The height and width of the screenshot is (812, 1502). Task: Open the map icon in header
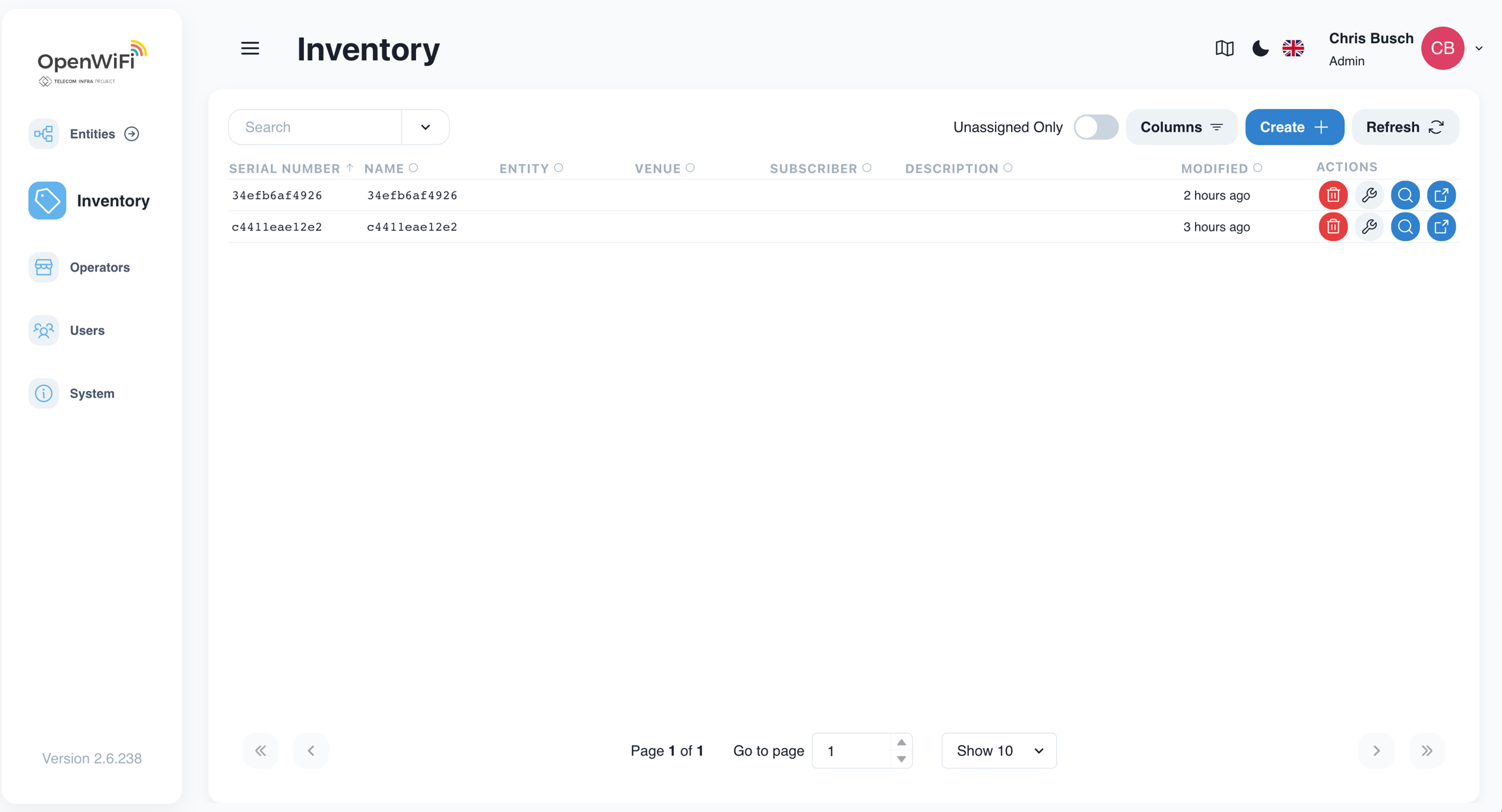[1224, 48]
